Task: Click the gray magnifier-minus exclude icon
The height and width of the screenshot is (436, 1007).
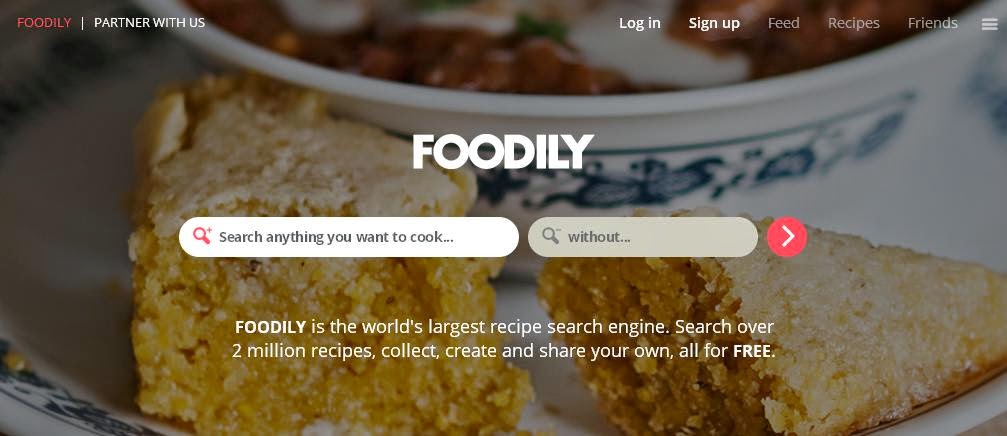Action: pyautogui.click(x=551, y=236)
